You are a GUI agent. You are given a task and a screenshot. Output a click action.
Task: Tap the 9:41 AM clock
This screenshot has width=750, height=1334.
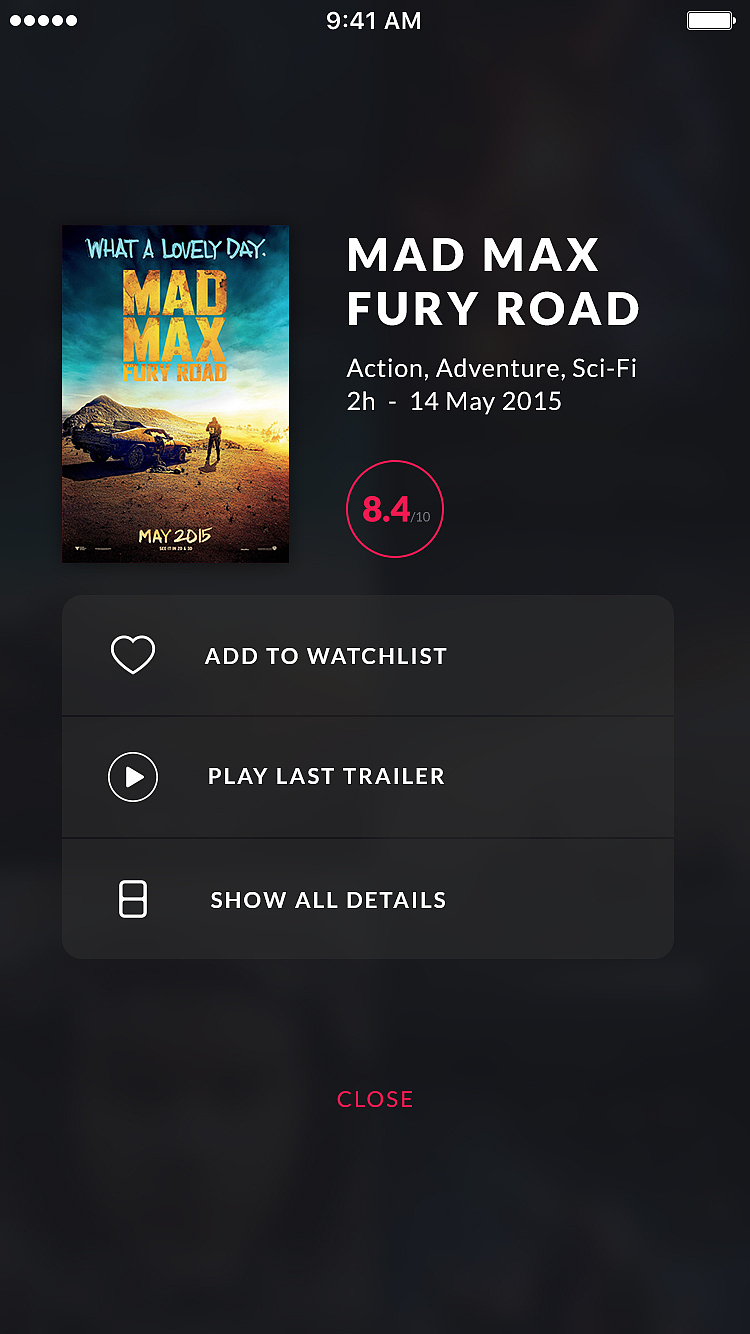click(374, 20)
